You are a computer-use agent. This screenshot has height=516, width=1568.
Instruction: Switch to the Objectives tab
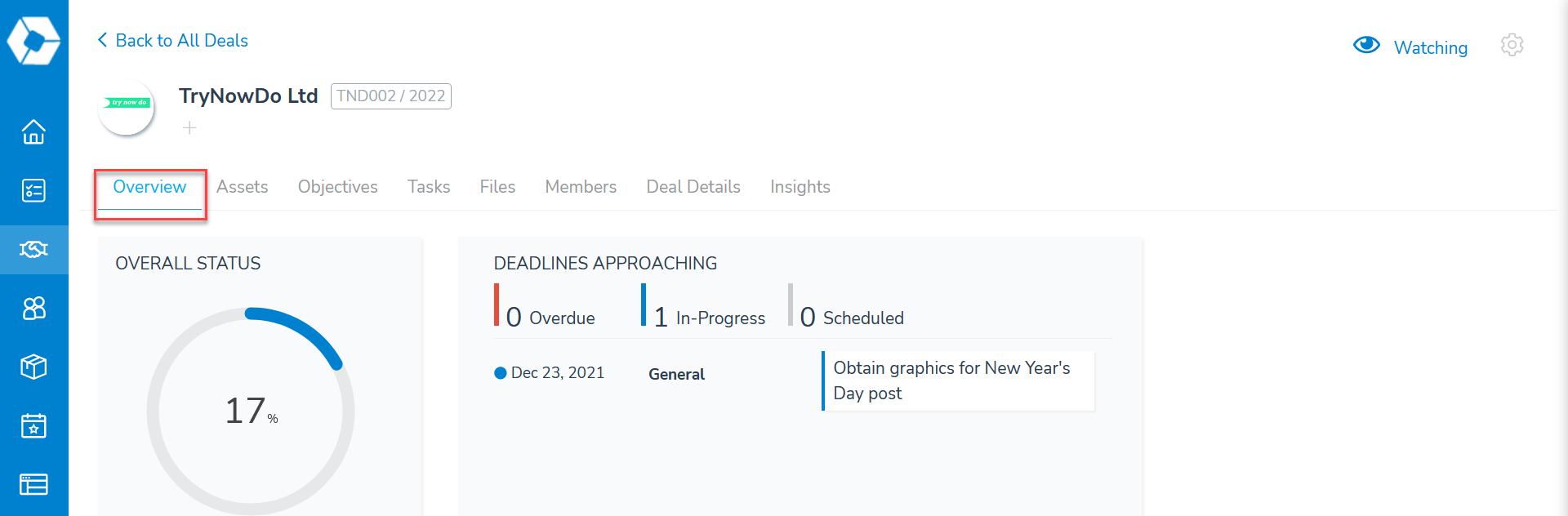(x=337, y=187)
